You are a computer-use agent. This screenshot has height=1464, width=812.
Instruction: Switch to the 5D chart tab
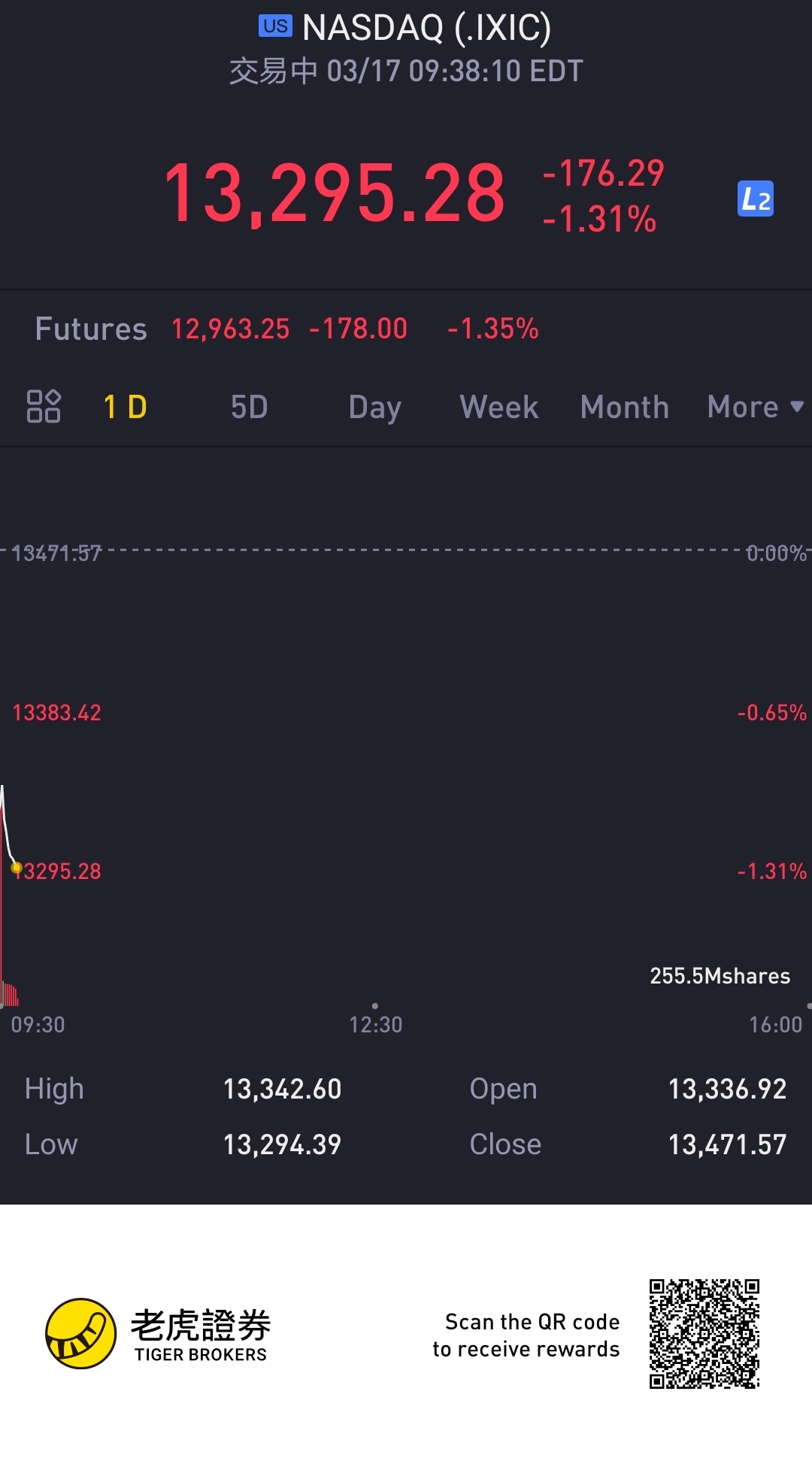click(x=249, y=408)
